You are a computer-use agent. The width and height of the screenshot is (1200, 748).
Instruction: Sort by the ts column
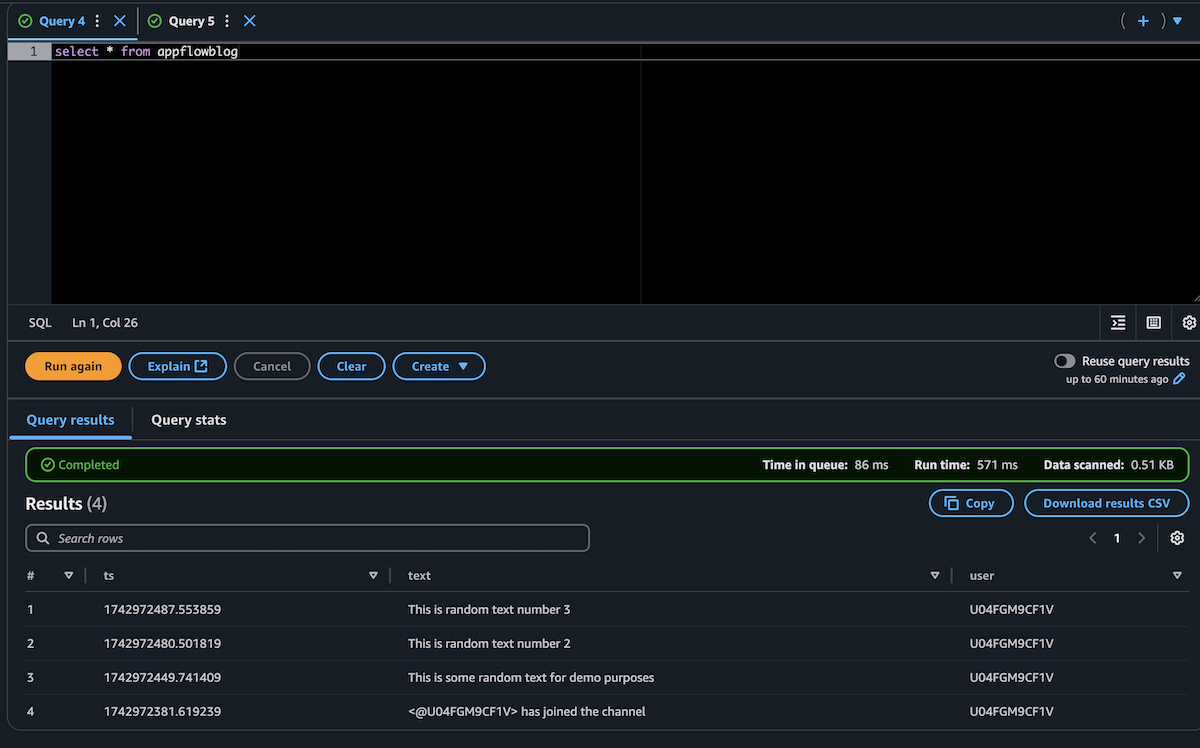373,575
